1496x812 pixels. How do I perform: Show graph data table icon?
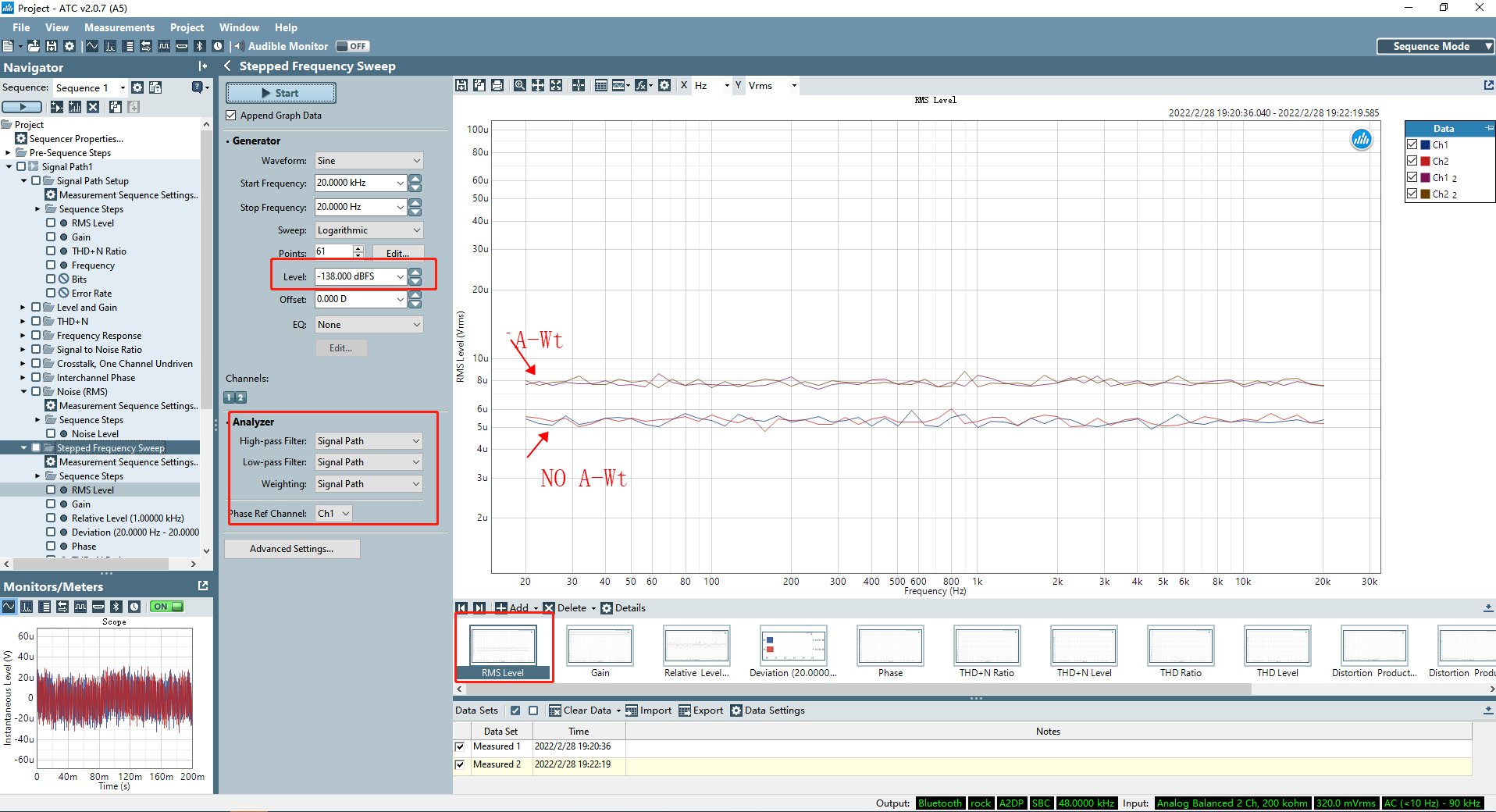(x=600, y=85)
